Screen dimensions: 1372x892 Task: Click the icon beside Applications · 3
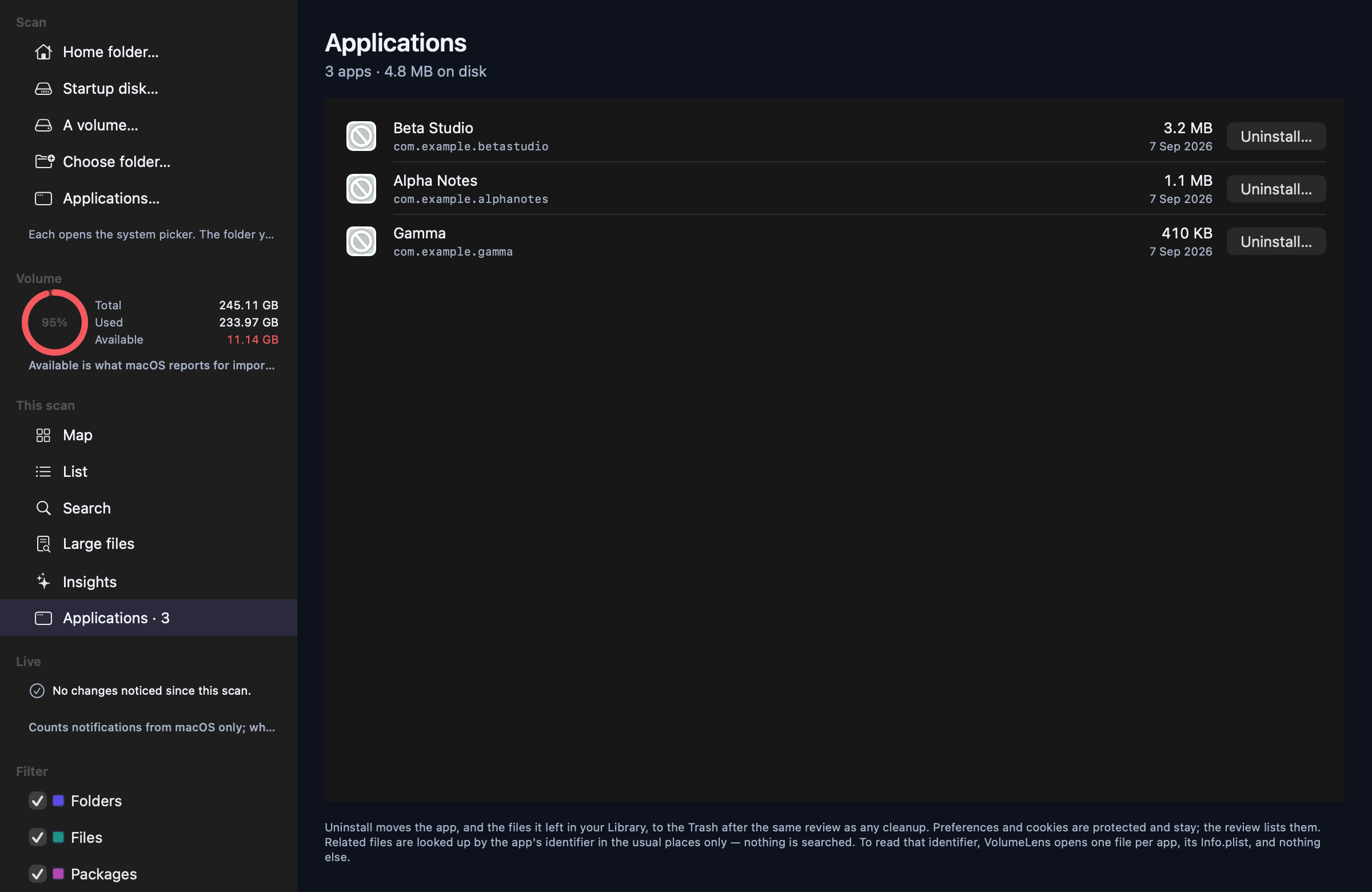(43, 618)
